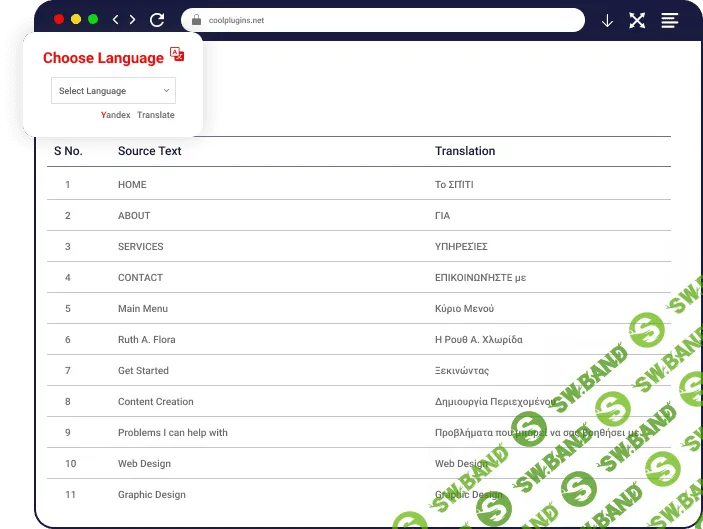Image resolution: width=703 pixels, height=529 pixels.
Task: Click the Ruth A. Flora source text
Action: point(146,340)
